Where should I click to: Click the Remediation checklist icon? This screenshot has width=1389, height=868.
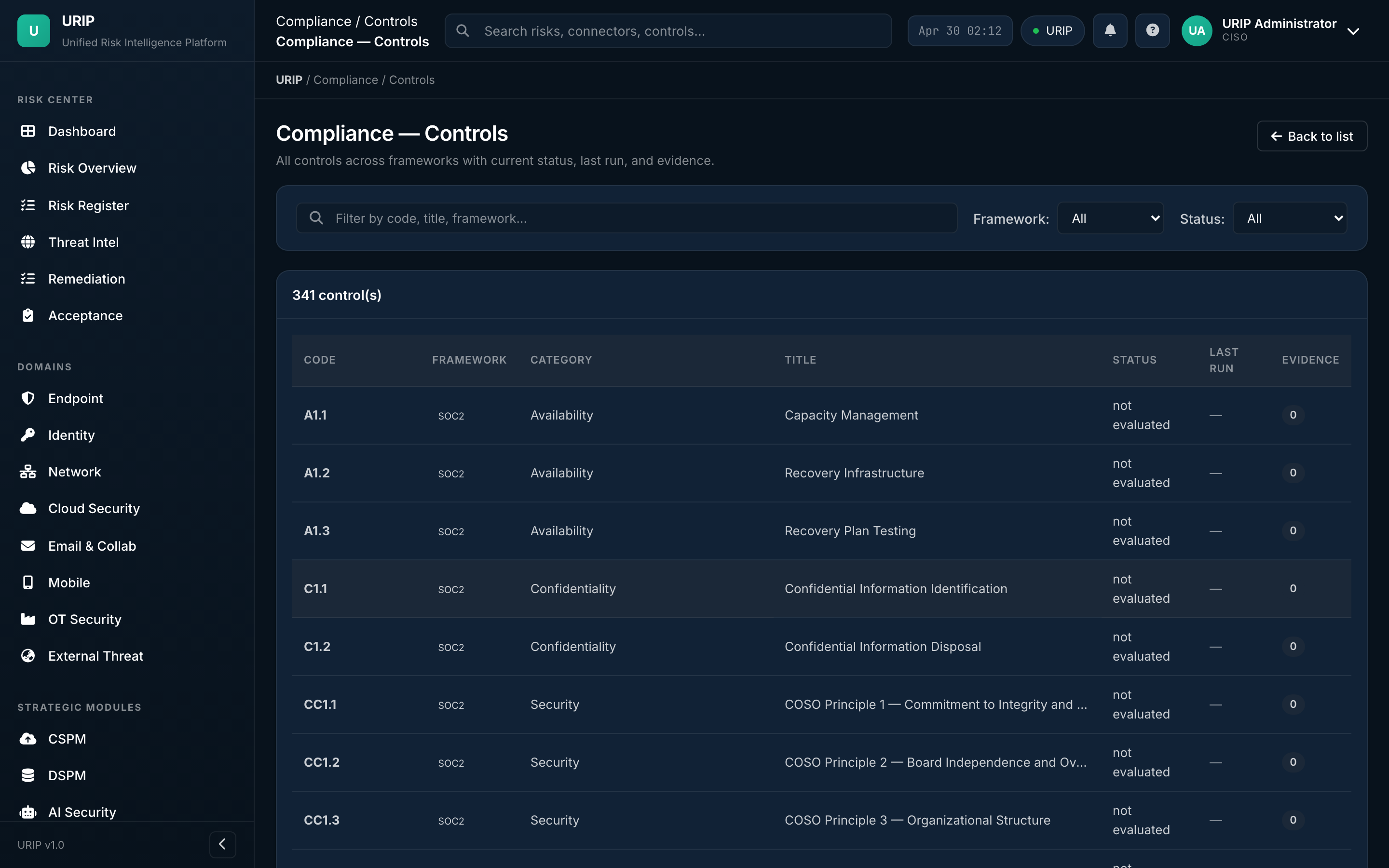pyautogui.click(x=27, y=278)
